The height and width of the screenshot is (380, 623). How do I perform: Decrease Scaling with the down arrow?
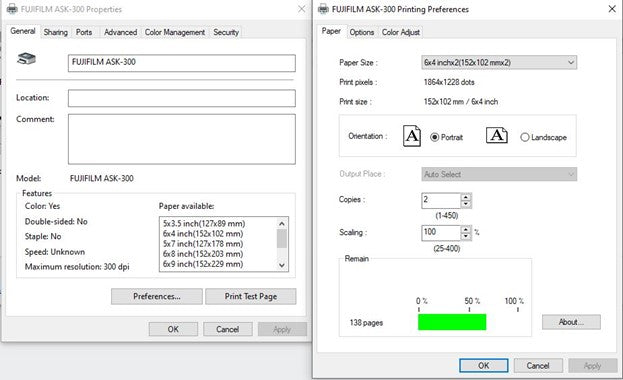(x=466, y=237)
